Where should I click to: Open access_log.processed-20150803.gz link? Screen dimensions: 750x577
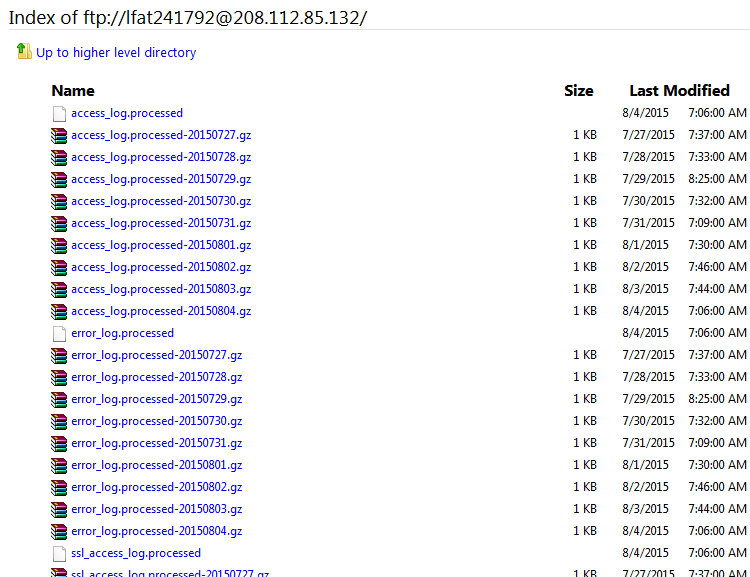click(161, 289)
